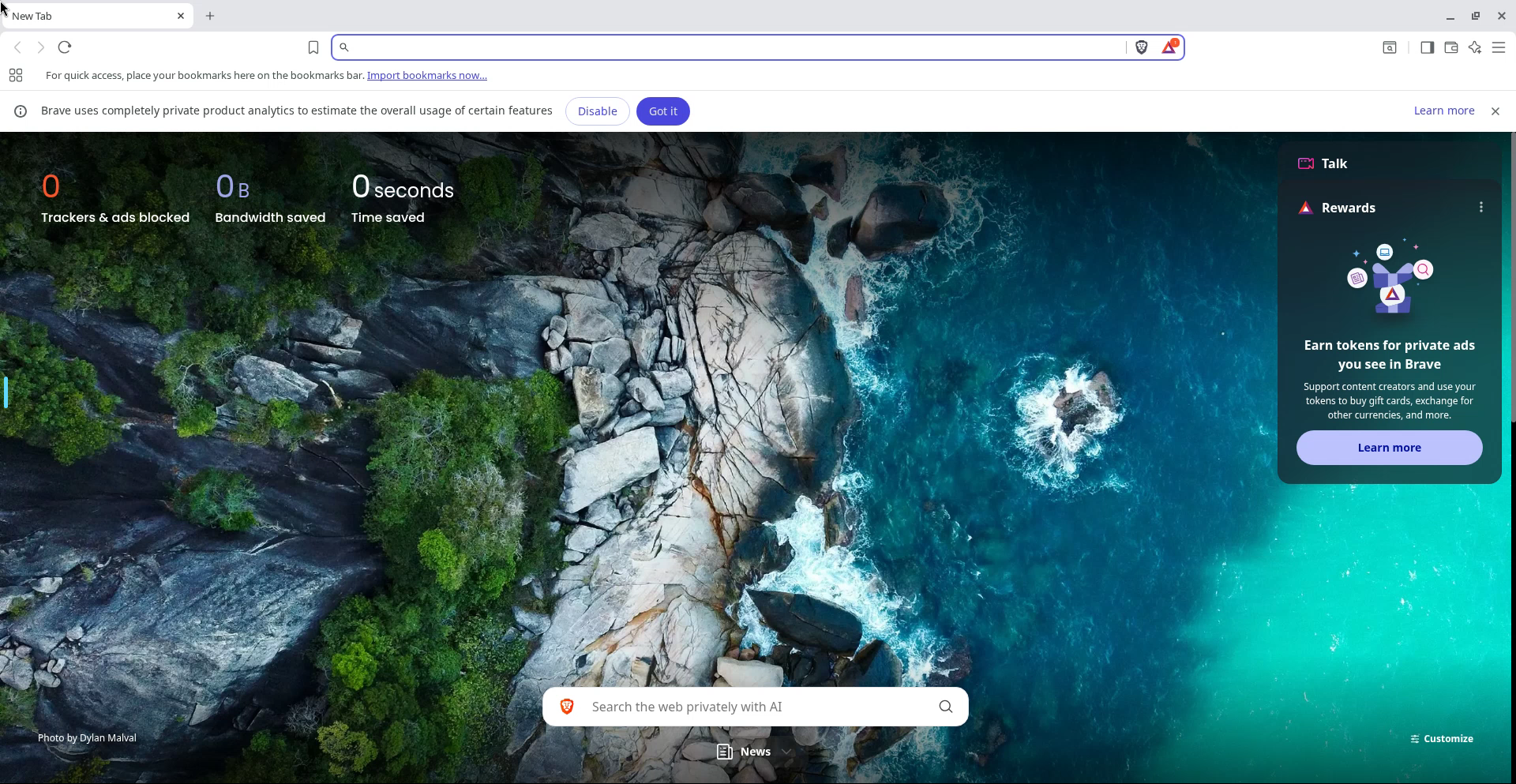Open Rewards card three-dot options menu
Image resolution: width=1516 pixels, height=784 pixels.
[x=1480, y=207]
